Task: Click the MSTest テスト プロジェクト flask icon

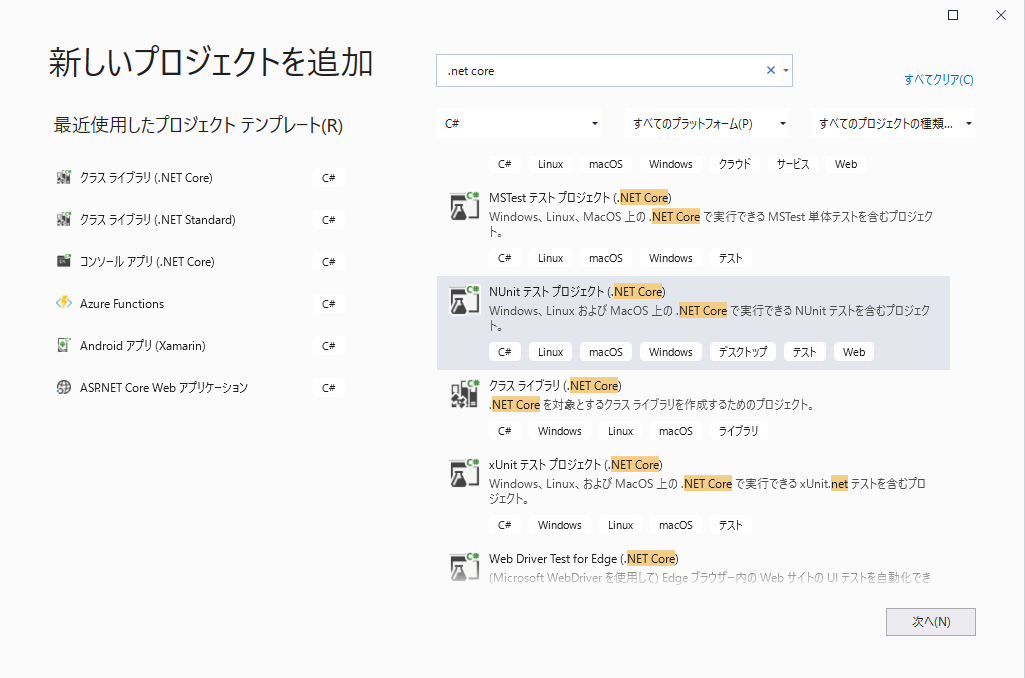Action: coord(464,206)
